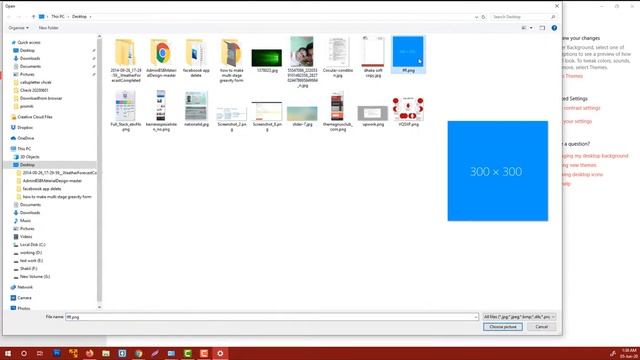This screenshot has height=360, width=640.
Task: Select the nationalid.jpg file
Action: pos(196,109)
